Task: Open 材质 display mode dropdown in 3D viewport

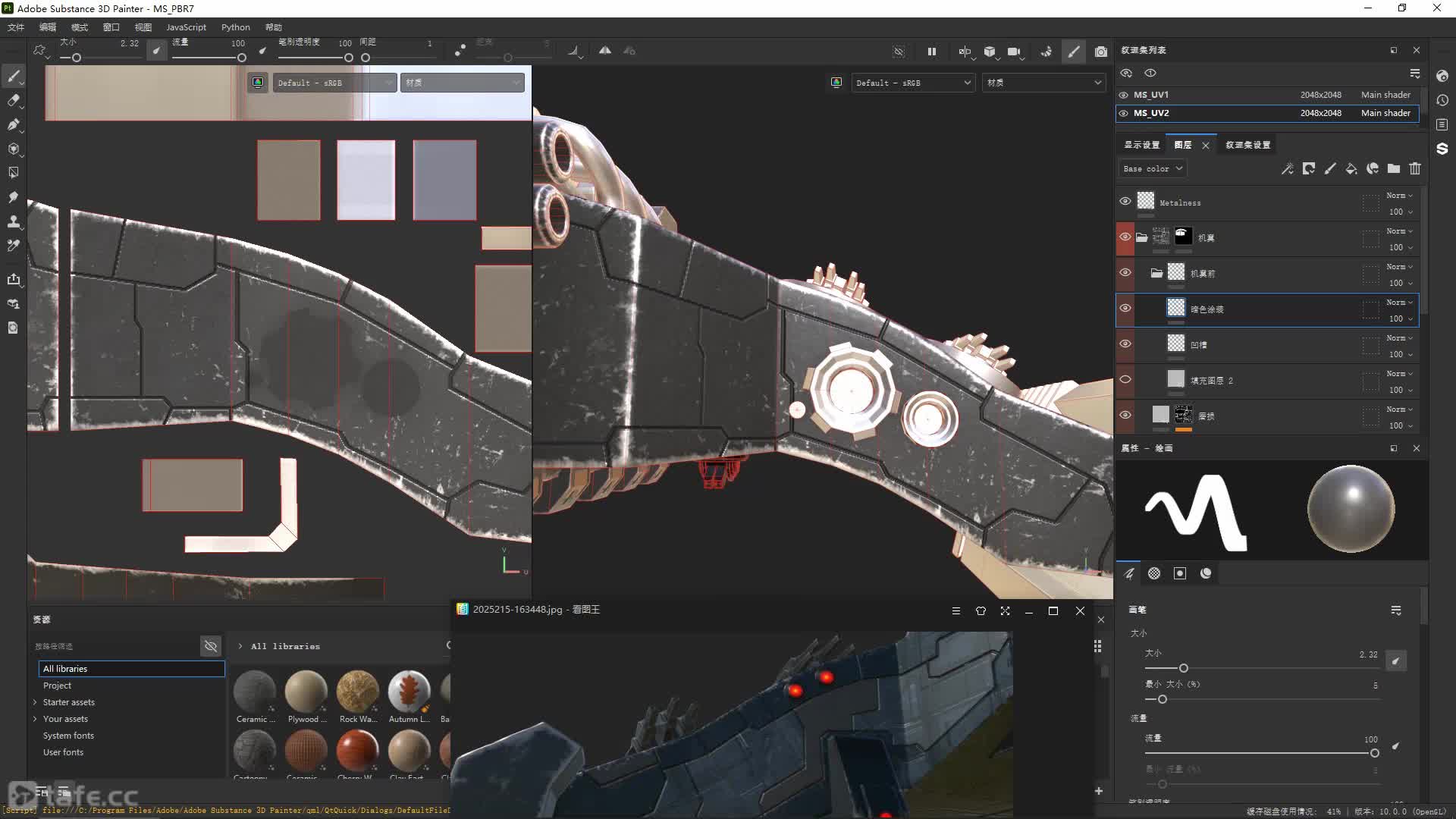Action: point(1043,83)
